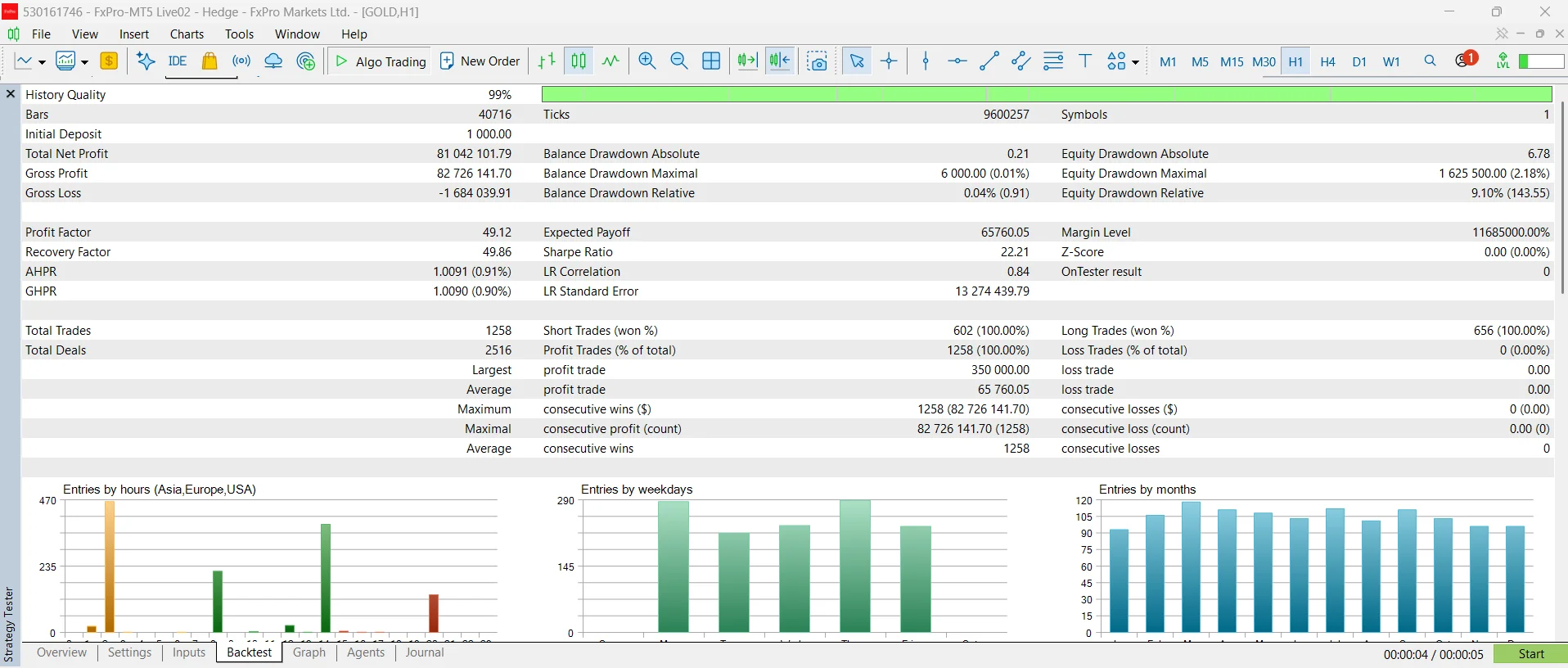This screenshot has width=1568, height=668.
Task: Start the strategy tester run
Action: (1530, 654)
